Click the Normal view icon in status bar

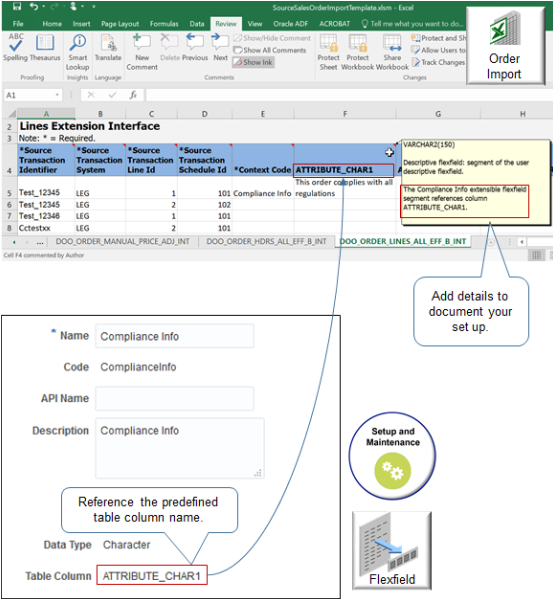point(536,255)
